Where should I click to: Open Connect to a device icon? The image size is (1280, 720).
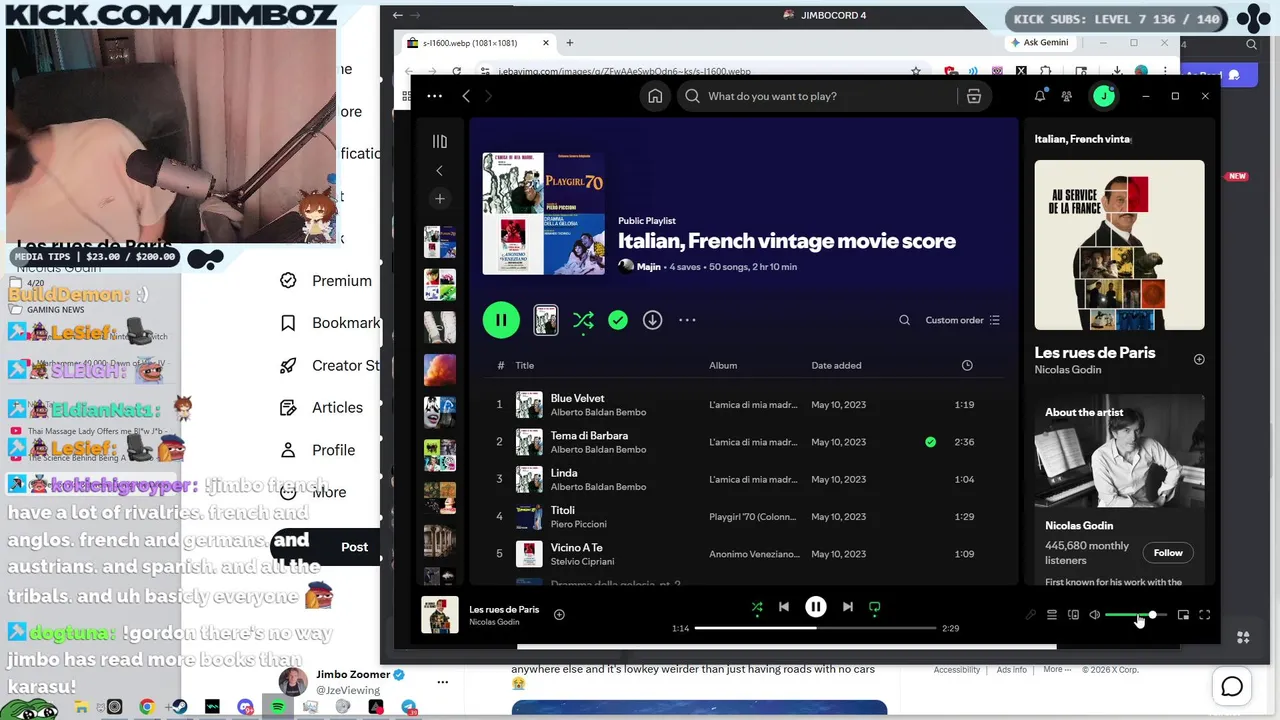[x=1073, y=615]
